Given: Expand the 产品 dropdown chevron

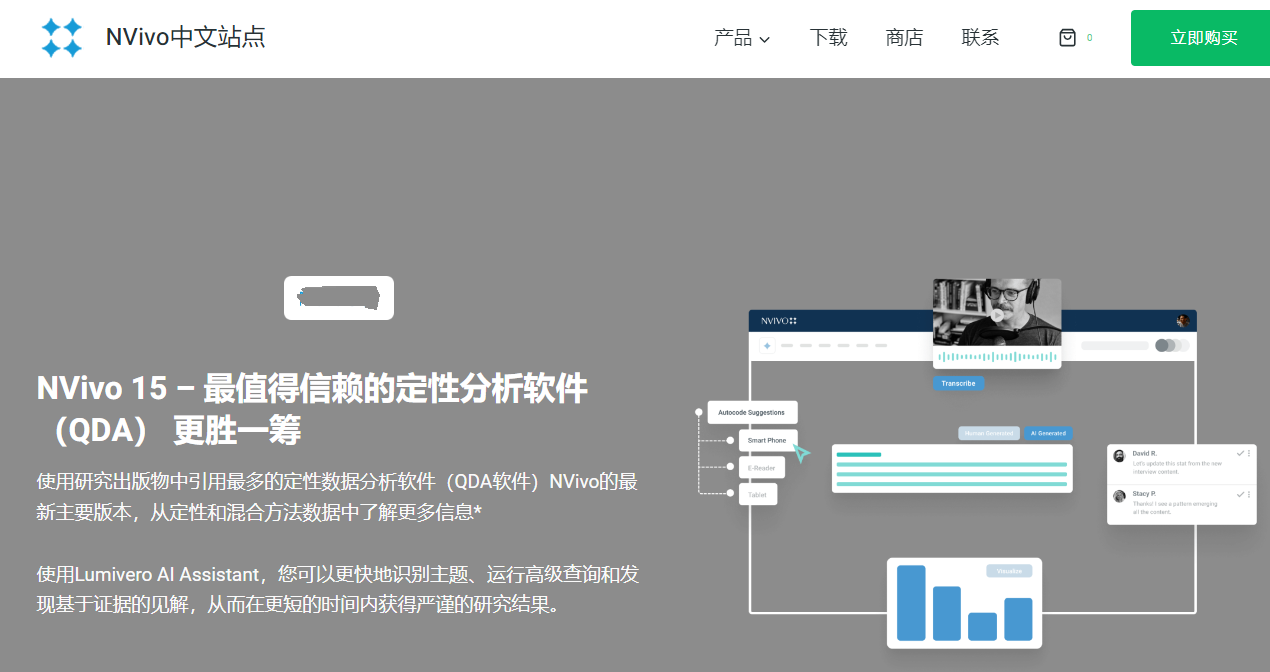Looking at the screenshot, I should pyautogui.click(x=765, y=40).
